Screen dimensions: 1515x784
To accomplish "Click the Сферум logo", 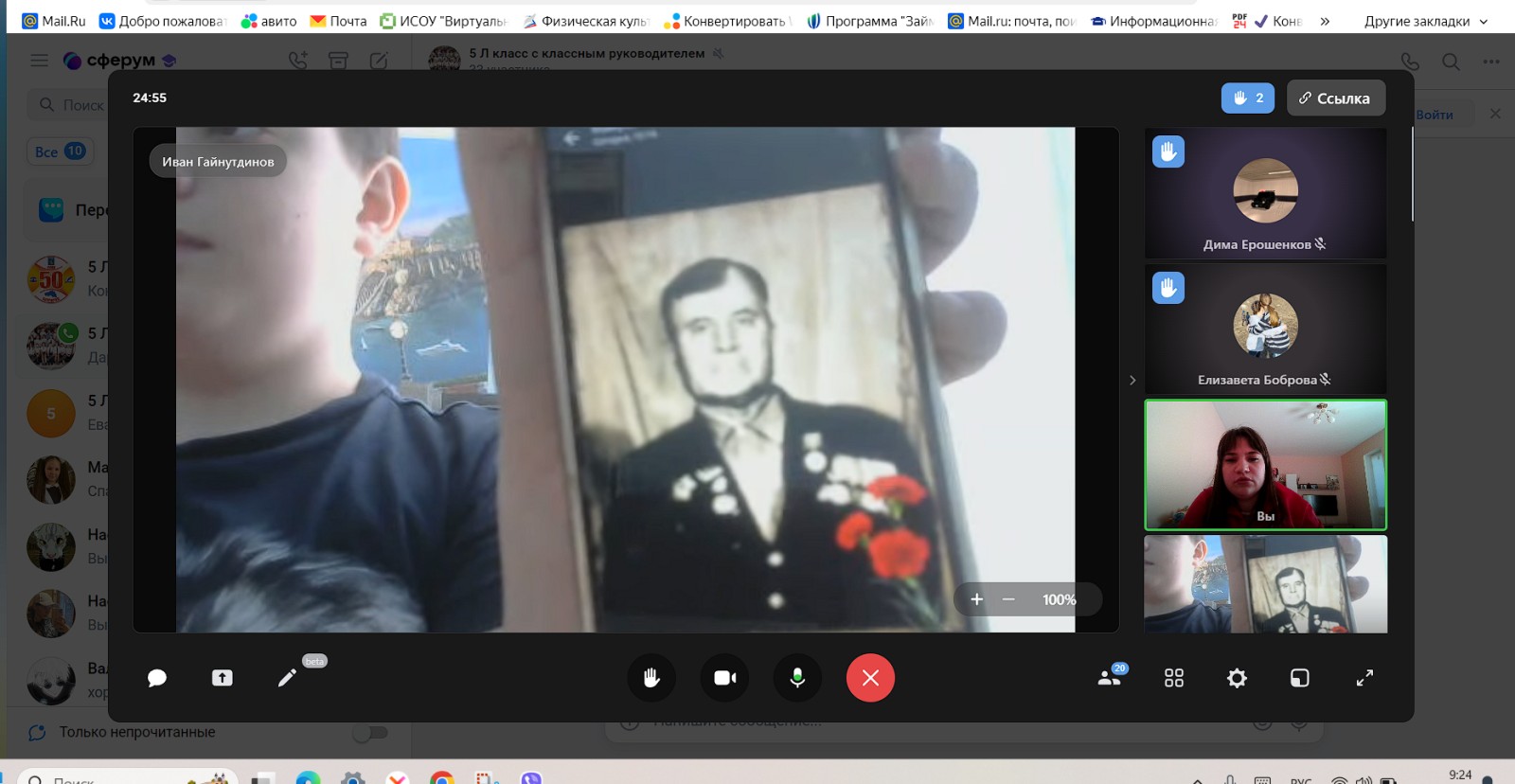I will coord(119,61).
